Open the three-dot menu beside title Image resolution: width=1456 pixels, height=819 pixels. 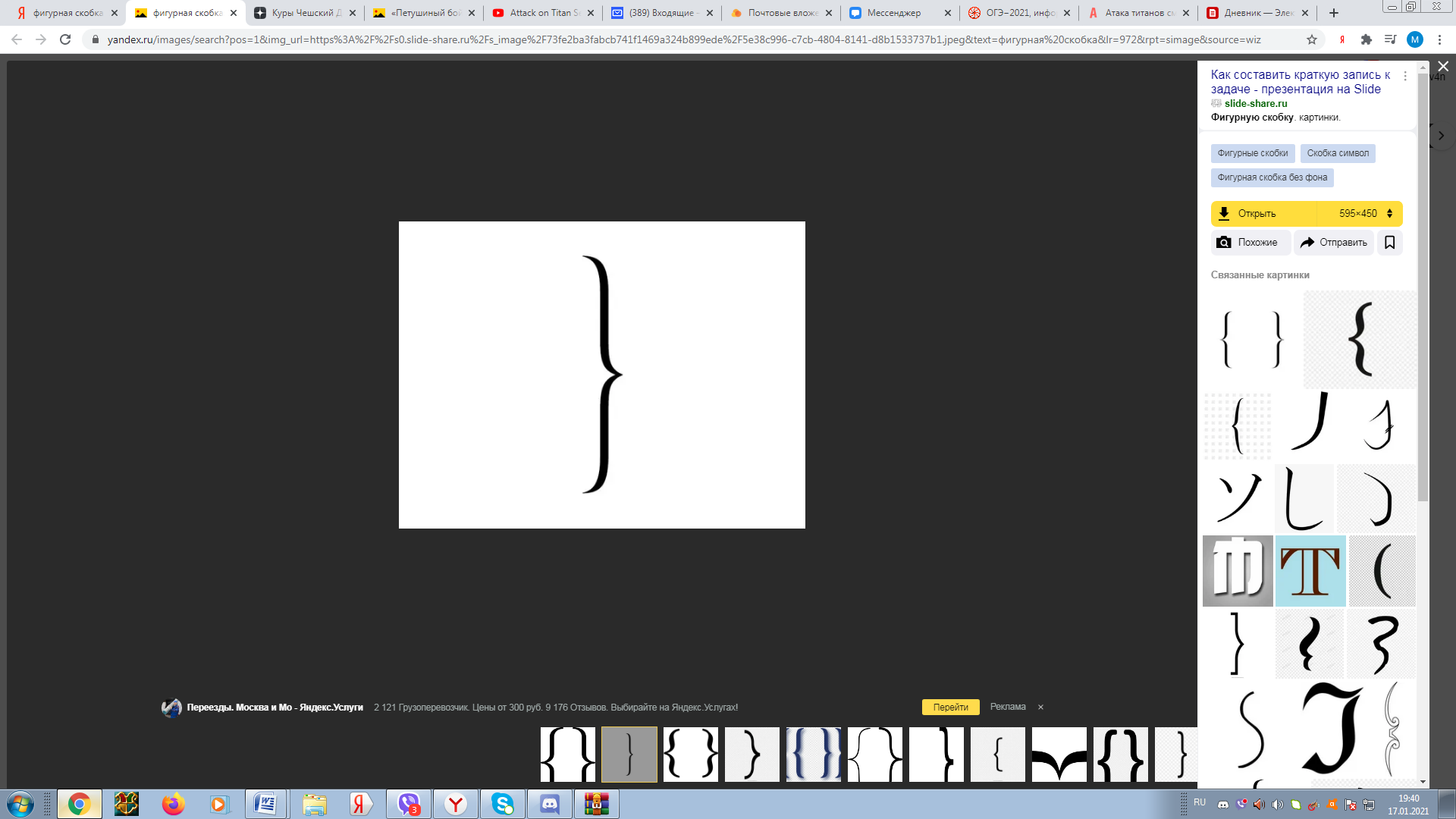pyautogui.click(x=1405, y=76)
